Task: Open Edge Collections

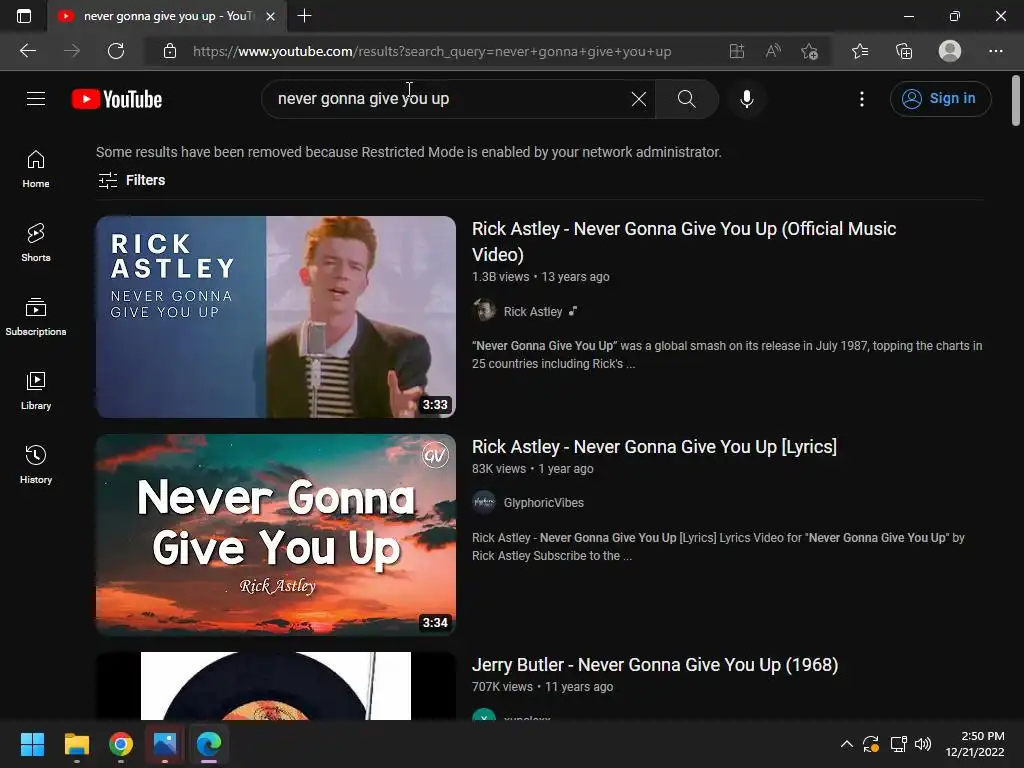Action: click(x=904, y=51)
